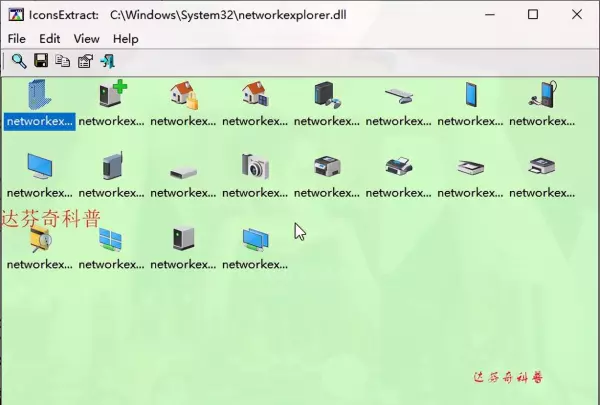Select the flat gray set-top box icon

pos(183,173)
